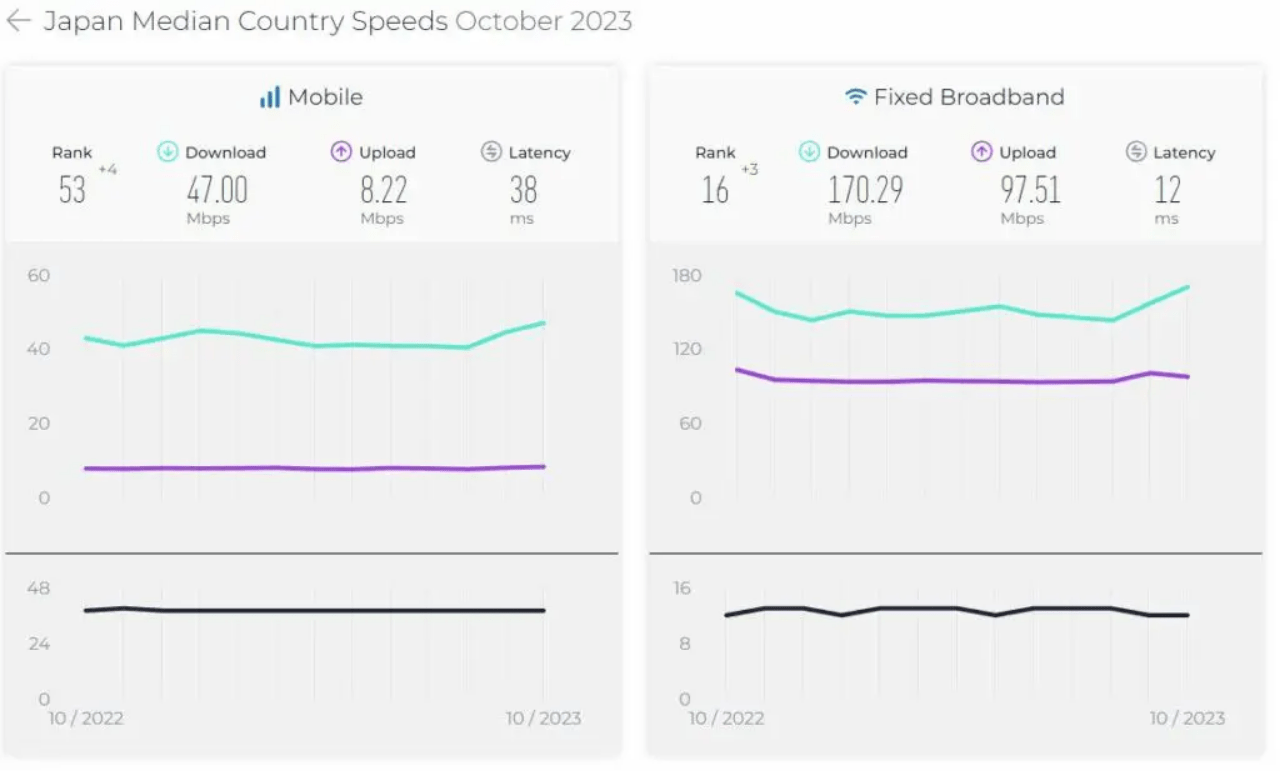Click the Mobile latency icon

click(x=491, y=152)
